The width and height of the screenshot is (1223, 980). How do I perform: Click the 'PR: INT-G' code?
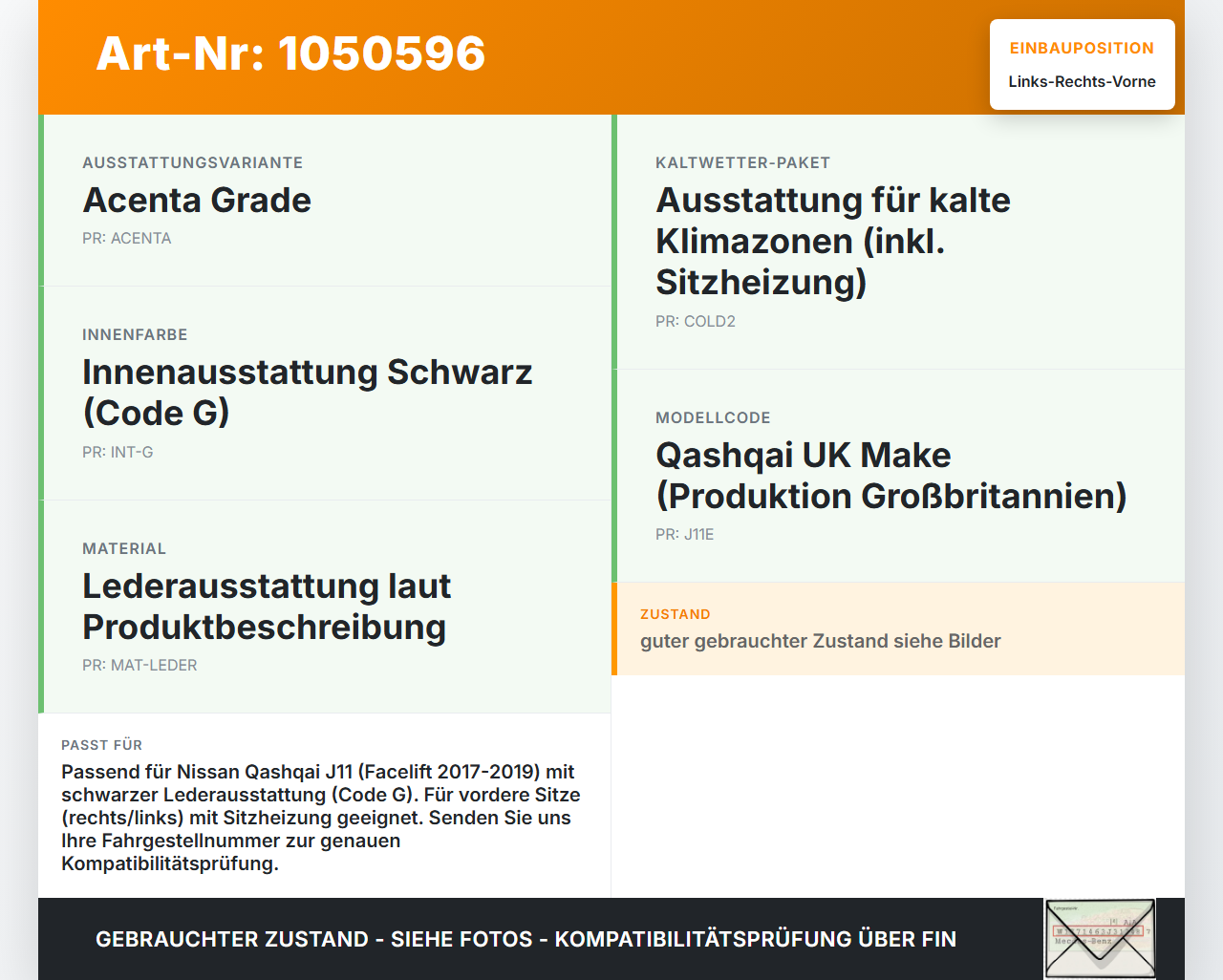coord(118,453)
